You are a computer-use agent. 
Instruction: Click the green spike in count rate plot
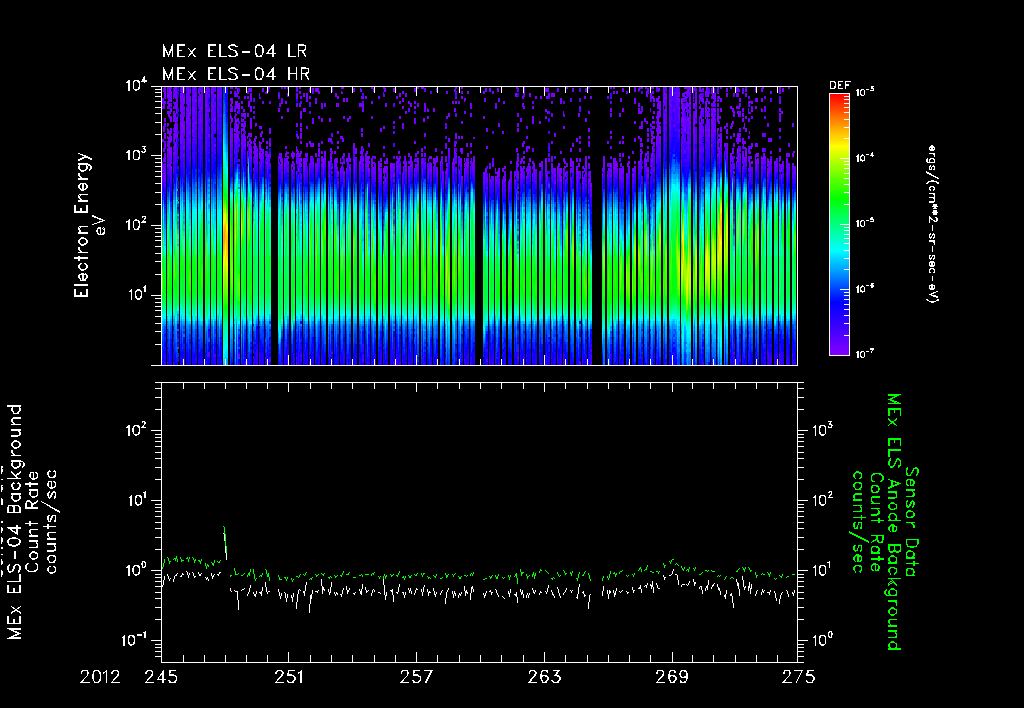[x=225, y=542]
